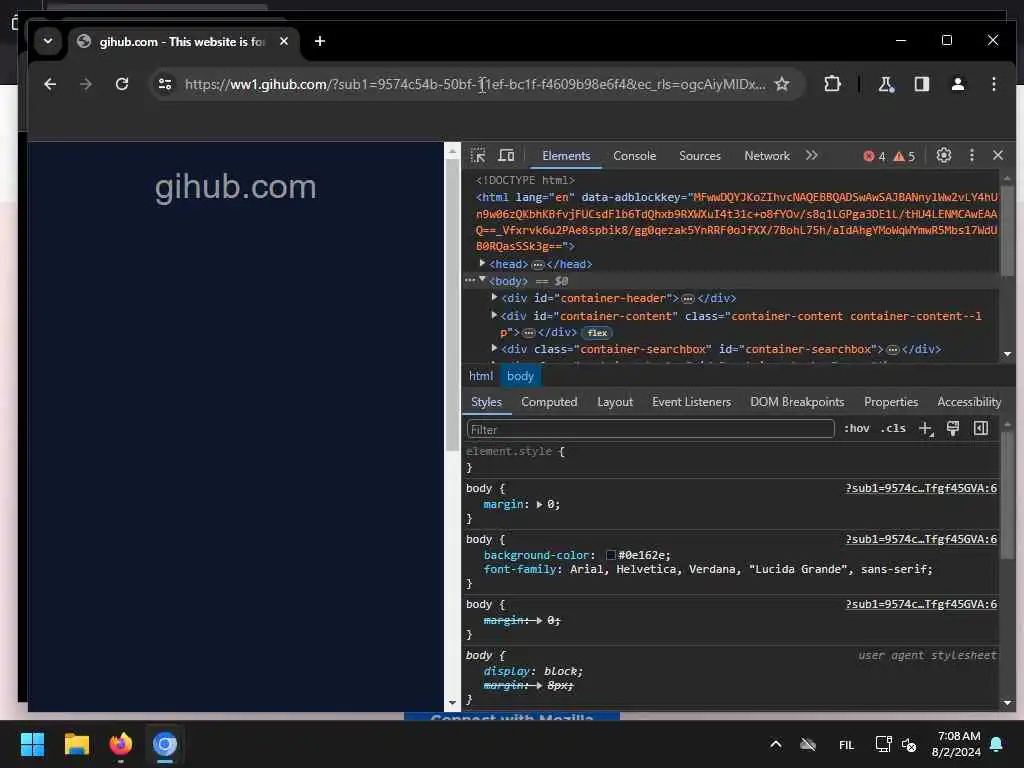Click the #0e162e background color swatch
The height and width of the screenshot is (768, 1024).
[x=611, y=555]
